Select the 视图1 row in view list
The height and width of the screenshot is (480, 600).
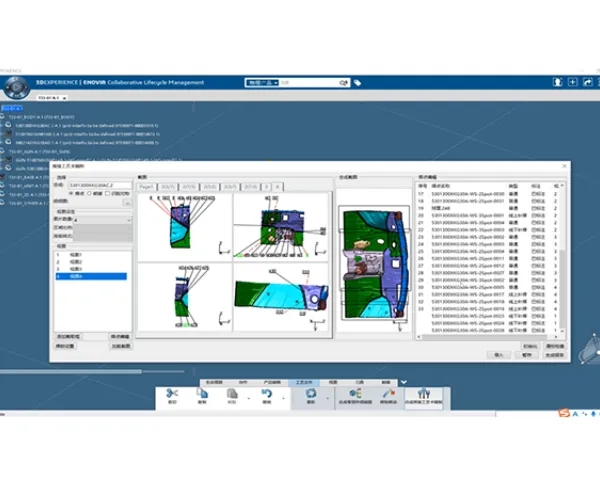tap(91, 255)
